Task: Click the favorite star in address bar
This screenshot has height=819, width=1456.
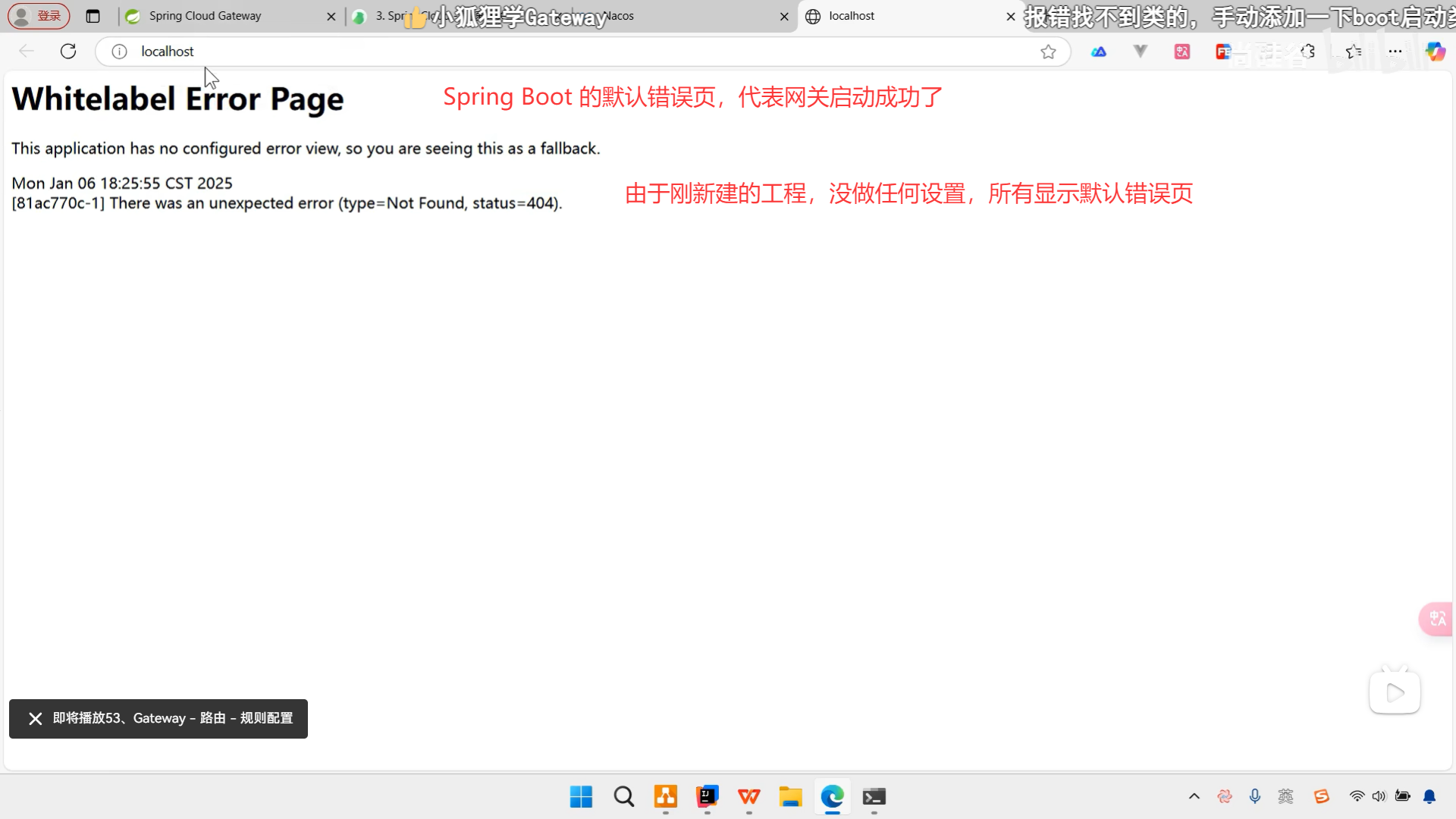Action: tap(1048, 52)
